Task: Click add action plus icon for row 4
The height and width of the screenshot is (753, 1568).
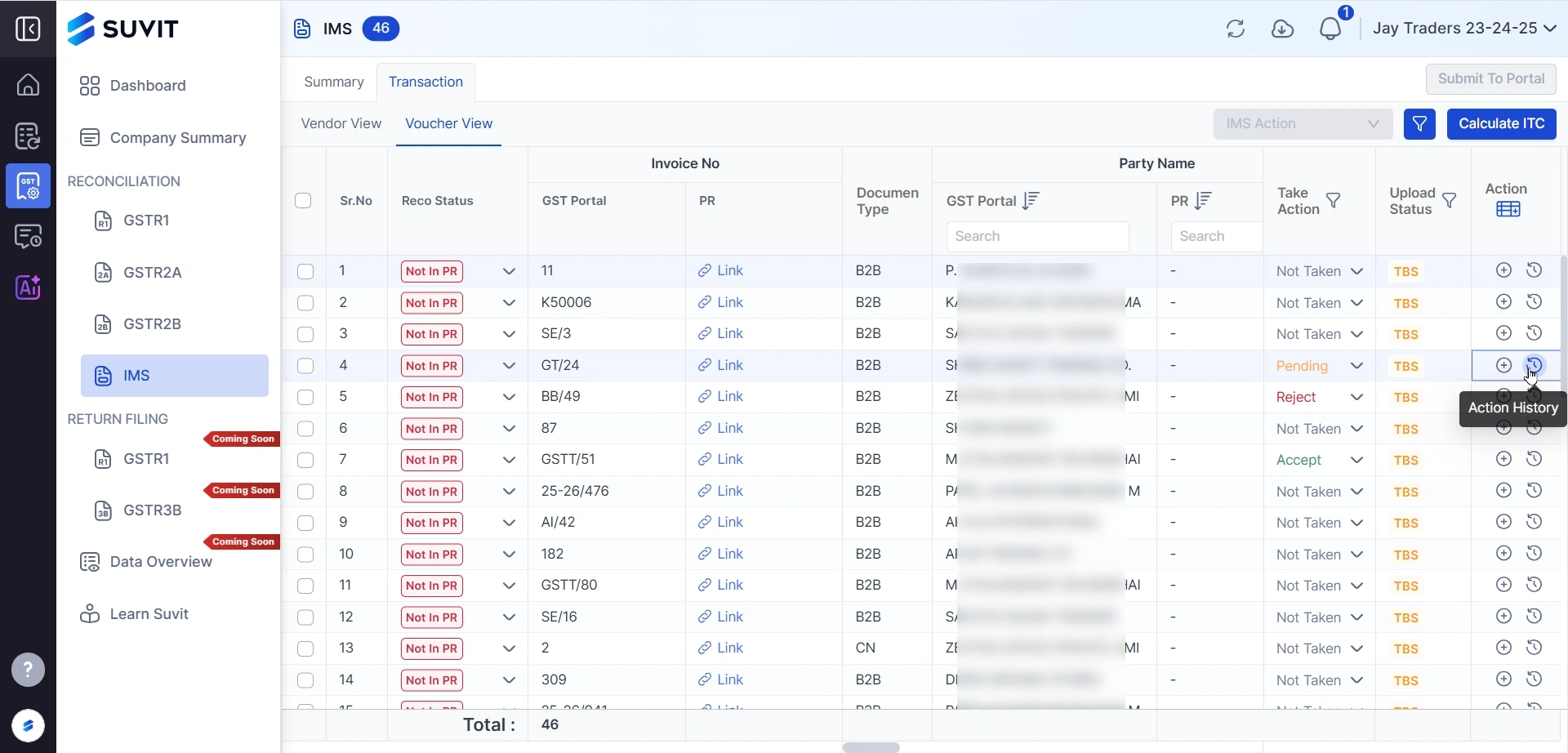Action: click(x=1503, y=365)
